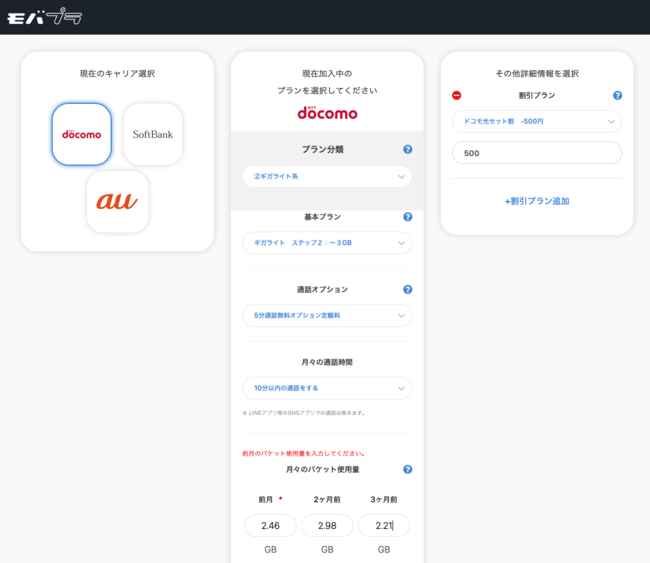
Task: Open help icon beside 通話オプション
Action: 407,290
